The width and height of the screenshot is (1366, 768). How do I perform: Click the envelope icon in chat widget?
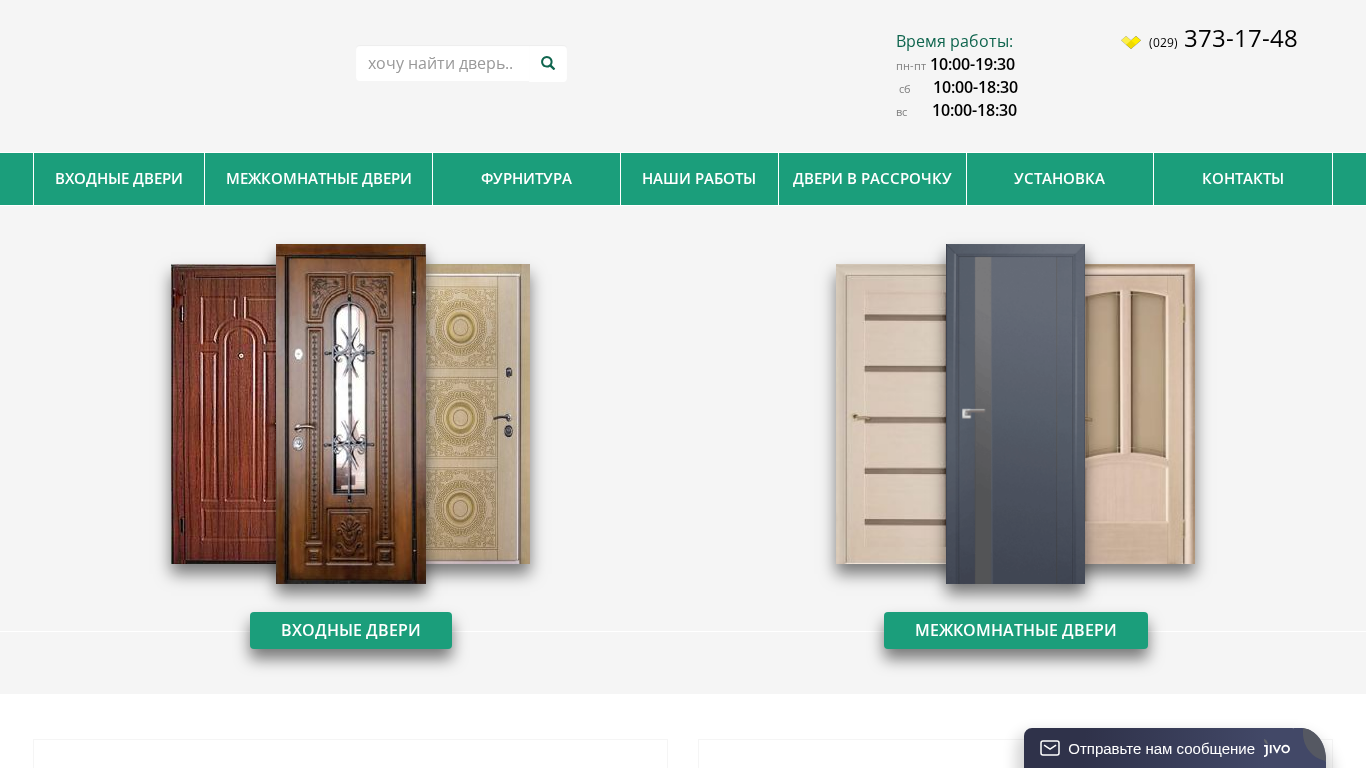[1049, 748]
